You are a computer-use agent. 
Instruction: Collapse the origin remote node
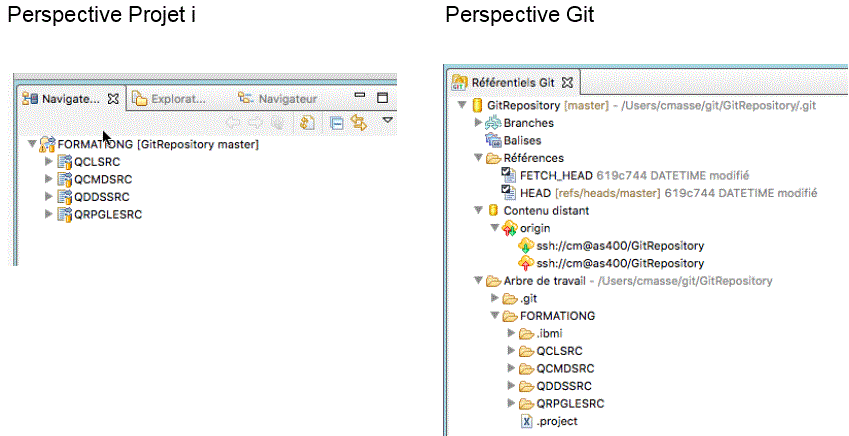click(494, 227)
